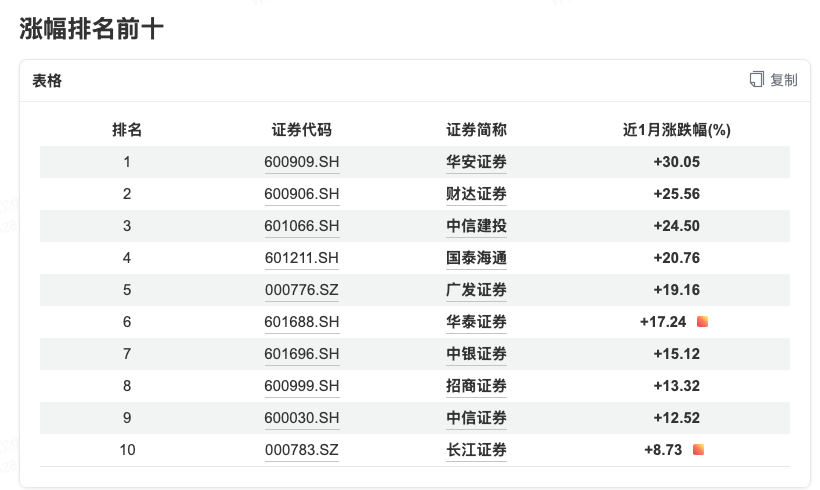Click the 表格 panel title
This screenshot has height=490, width=820.
47,81
